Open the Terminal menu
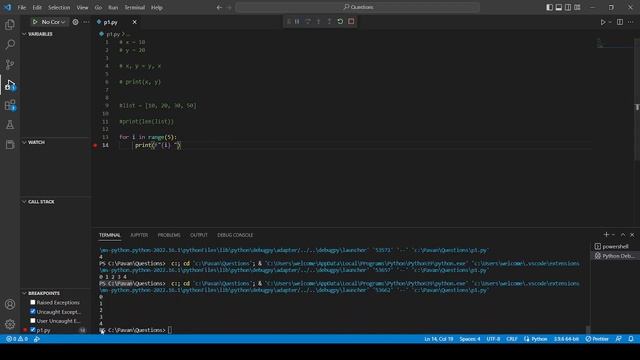640x360 pixels. 135,7
